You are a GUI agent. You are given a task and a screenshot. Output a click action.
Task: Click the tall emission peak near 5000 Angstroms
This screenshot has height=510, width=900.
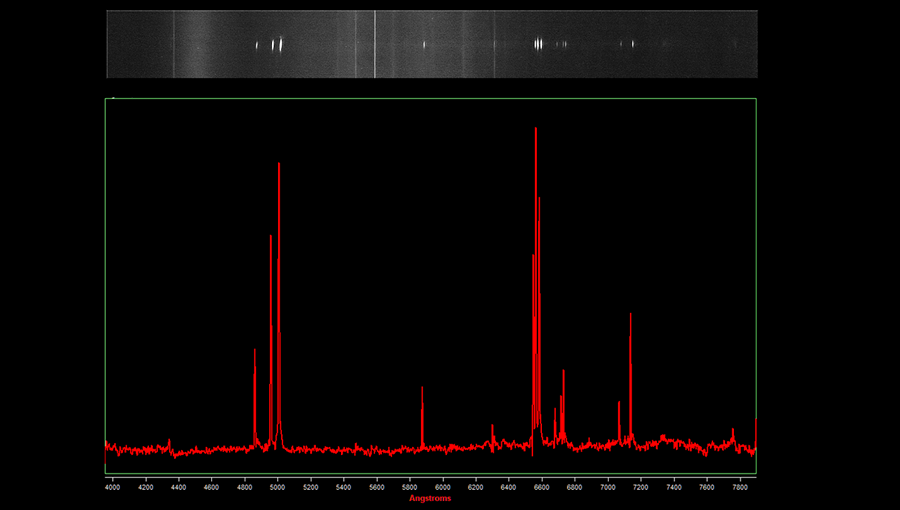[278, 165]
